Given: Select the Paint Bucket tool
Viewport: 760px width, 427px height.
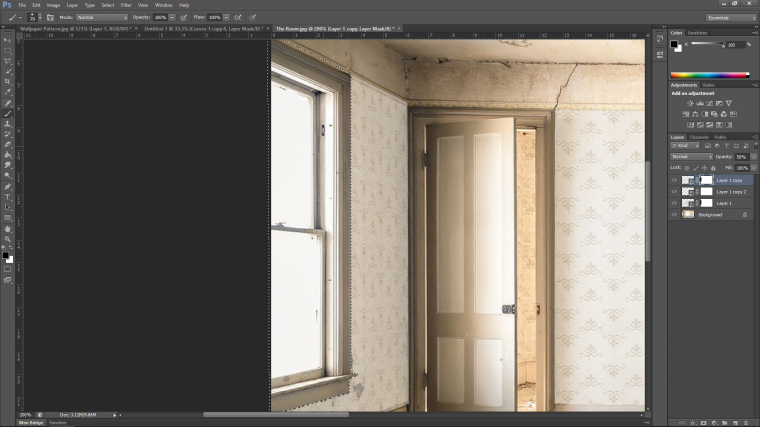Looking at the screenshot, I should click(x=7, y=155).
